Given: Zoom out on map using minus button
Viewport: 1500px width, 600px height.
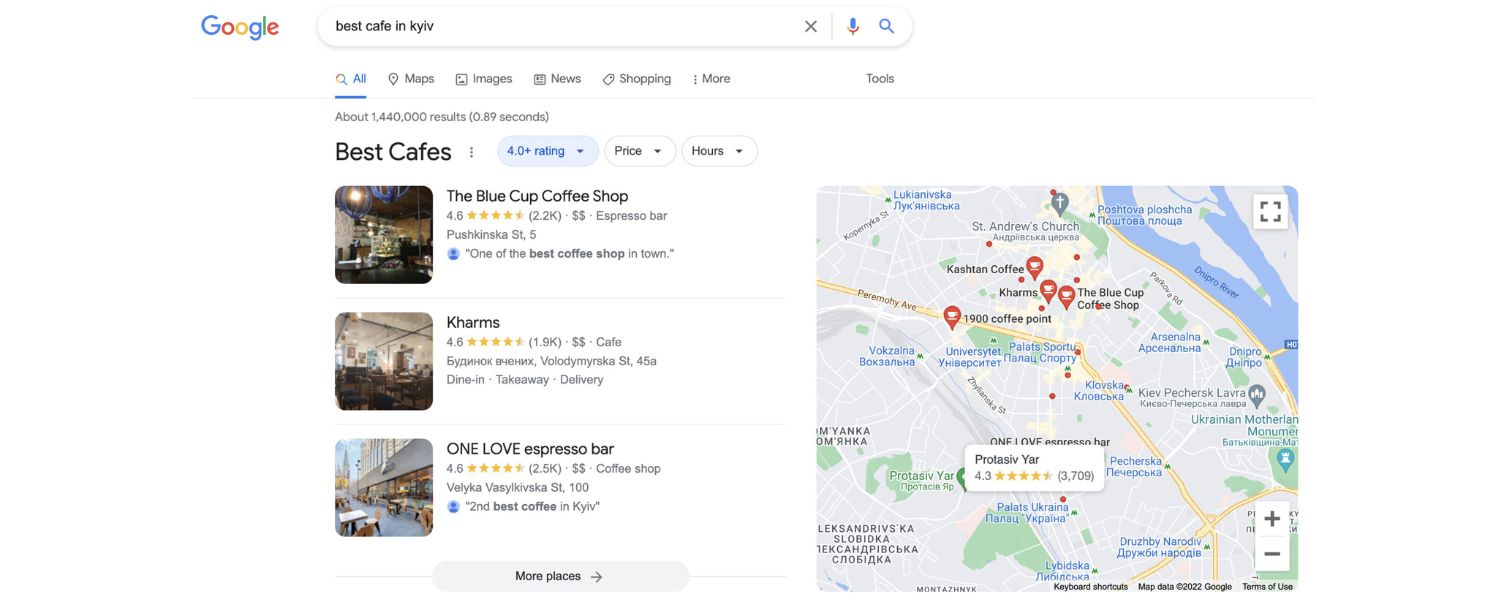Looking at the screenshot, I should 1272,553.
